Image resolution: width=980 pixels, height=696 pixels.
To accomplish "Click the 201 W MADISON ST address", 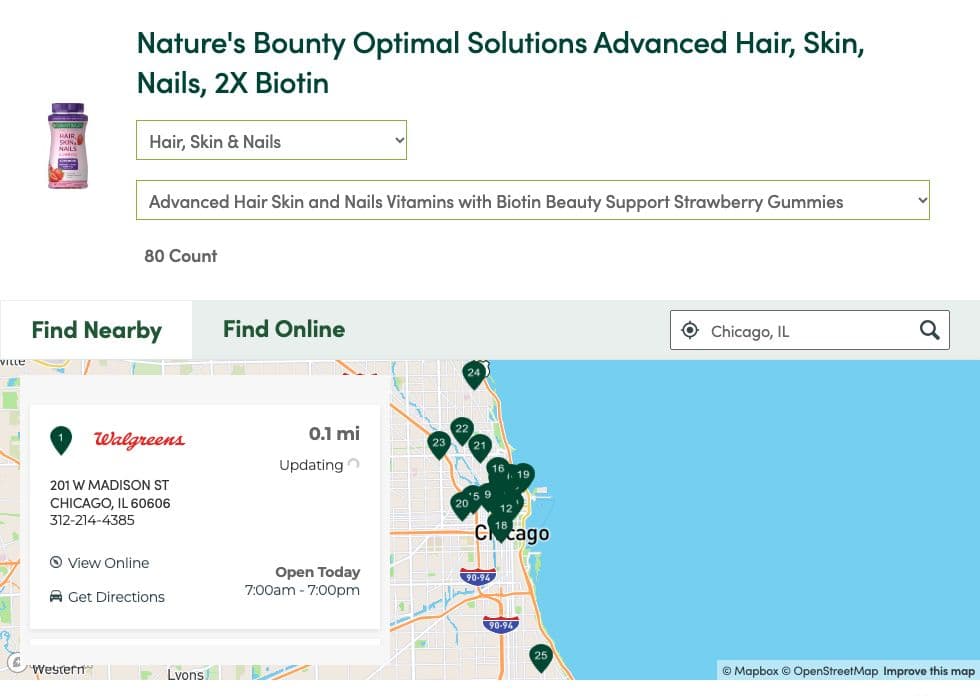I will [109, 485].
